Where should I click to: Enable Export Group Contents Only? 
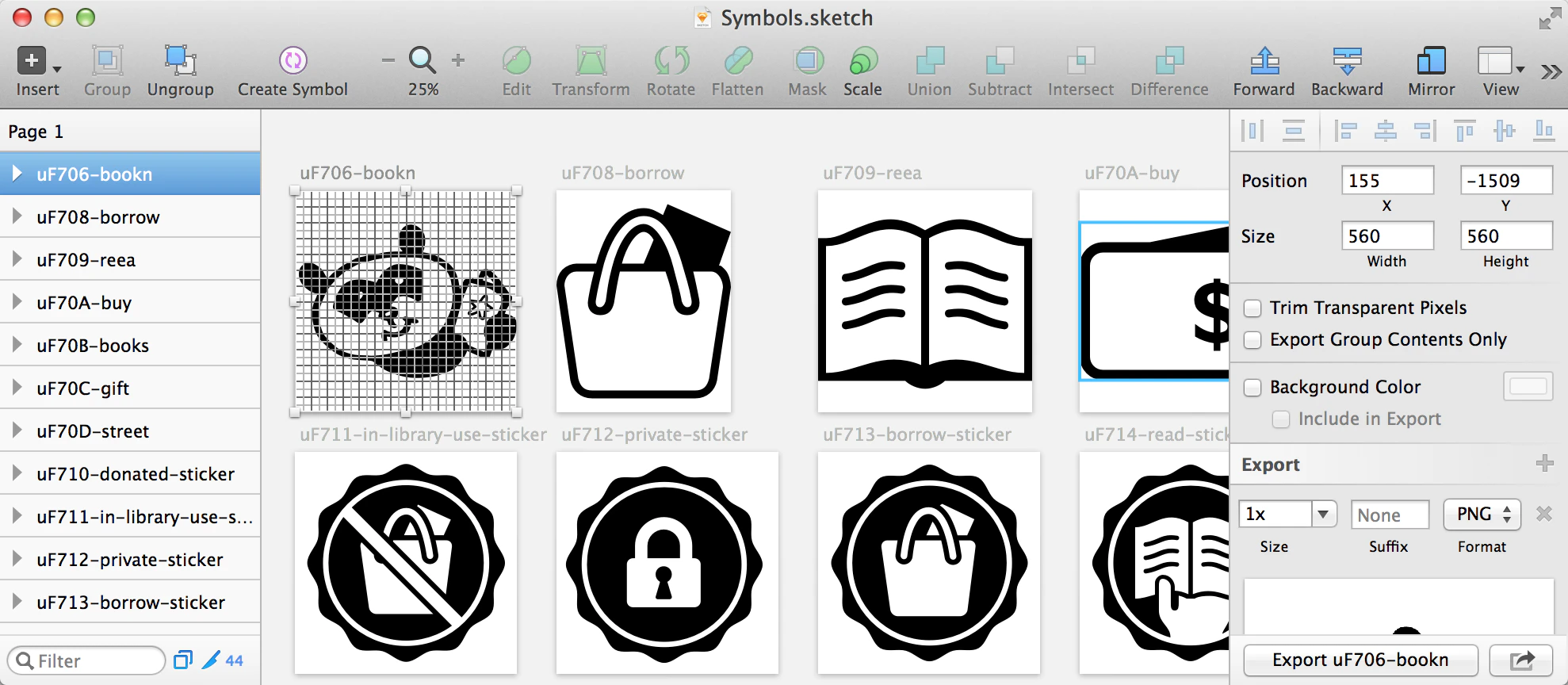click(1252, 339)
